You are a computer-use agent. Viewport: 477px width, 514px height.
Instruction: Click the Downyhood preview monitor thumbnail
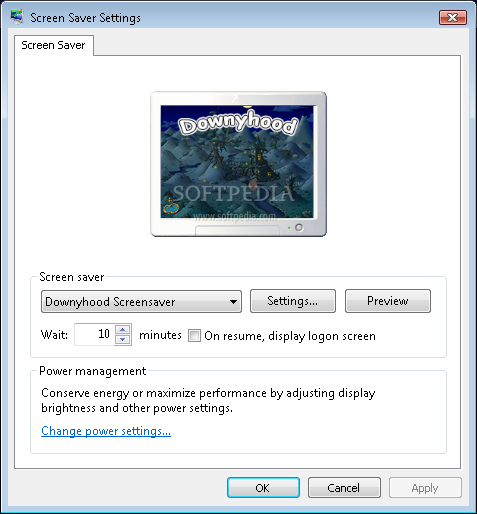pos(238,164)
